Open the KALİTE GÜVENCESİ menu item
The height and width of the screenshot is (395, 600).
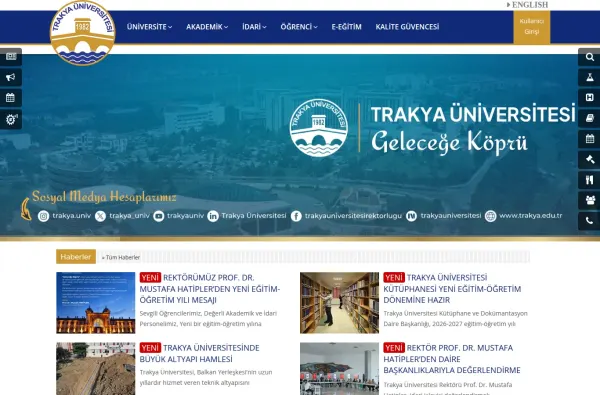click(407, 27)
